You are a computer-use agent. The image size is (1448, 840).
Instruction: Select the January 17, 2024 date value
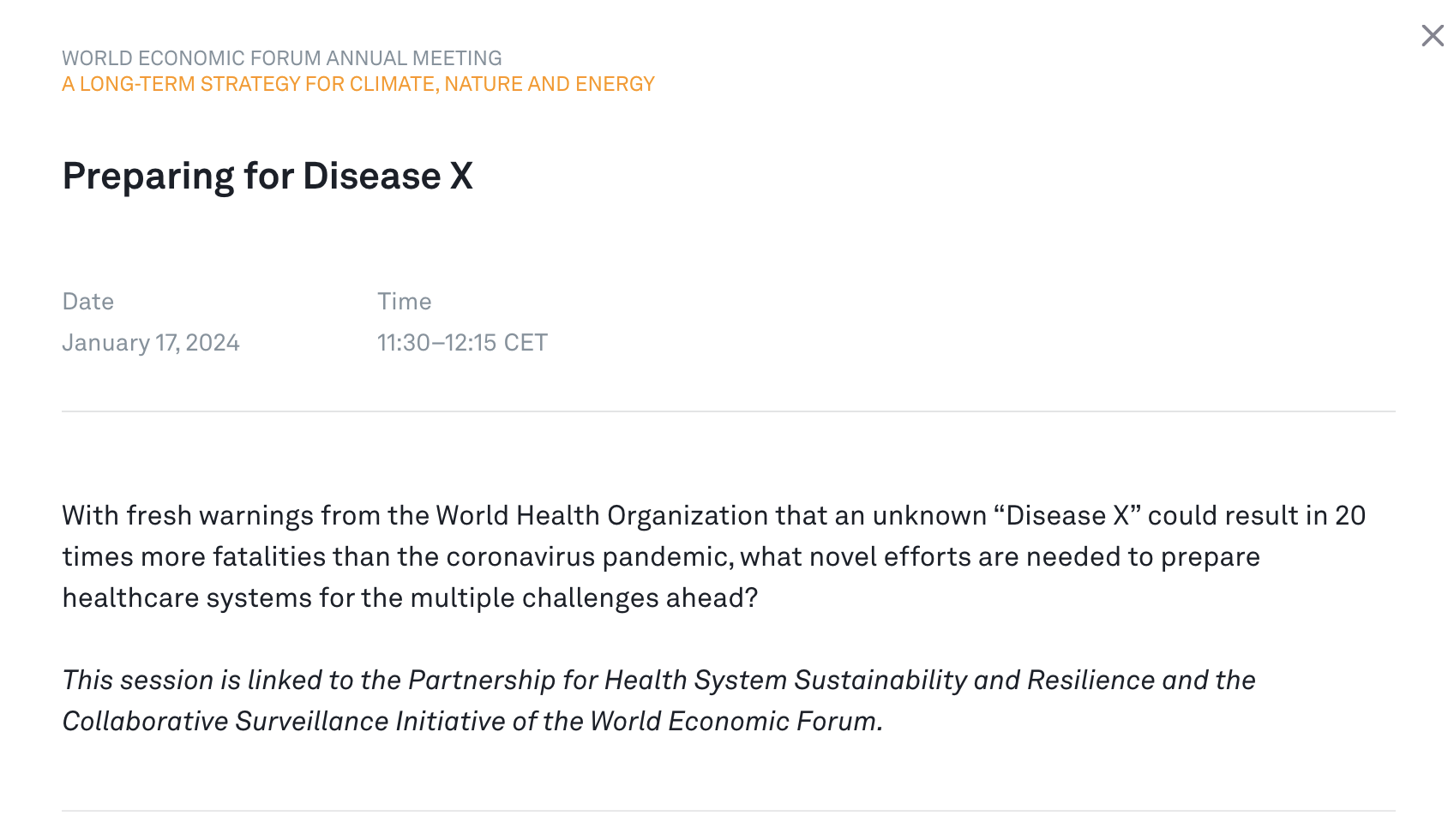(151, 343)
